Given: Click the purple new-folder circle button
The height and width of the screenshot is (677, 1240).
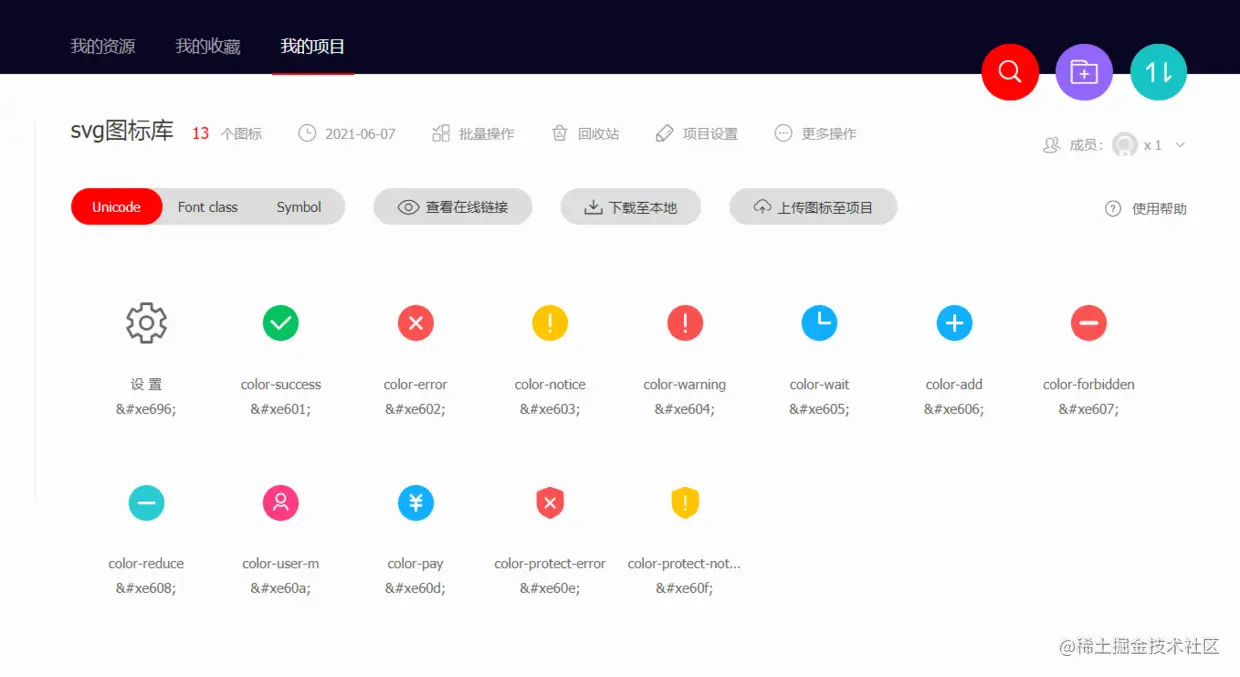Looking at the screenshot, I should (1084, 72).
